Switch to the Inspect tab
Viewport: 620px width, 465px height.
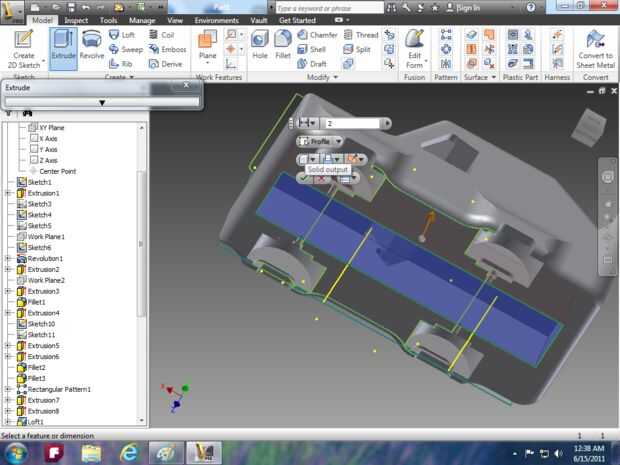click(x=76, y=20)
